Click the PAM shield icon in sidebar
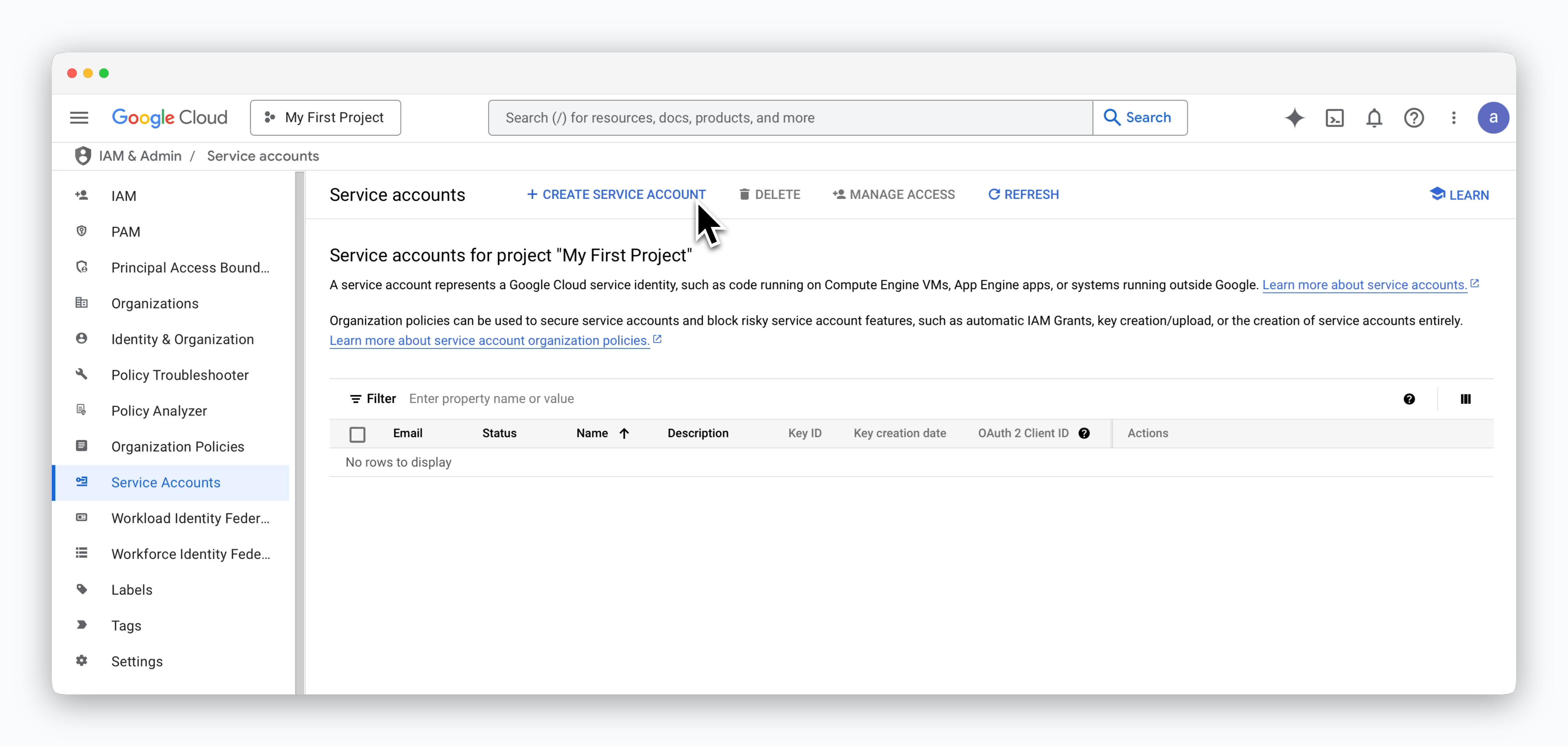Viewport: 1568px width, 747px height. (x=82, y=231)
